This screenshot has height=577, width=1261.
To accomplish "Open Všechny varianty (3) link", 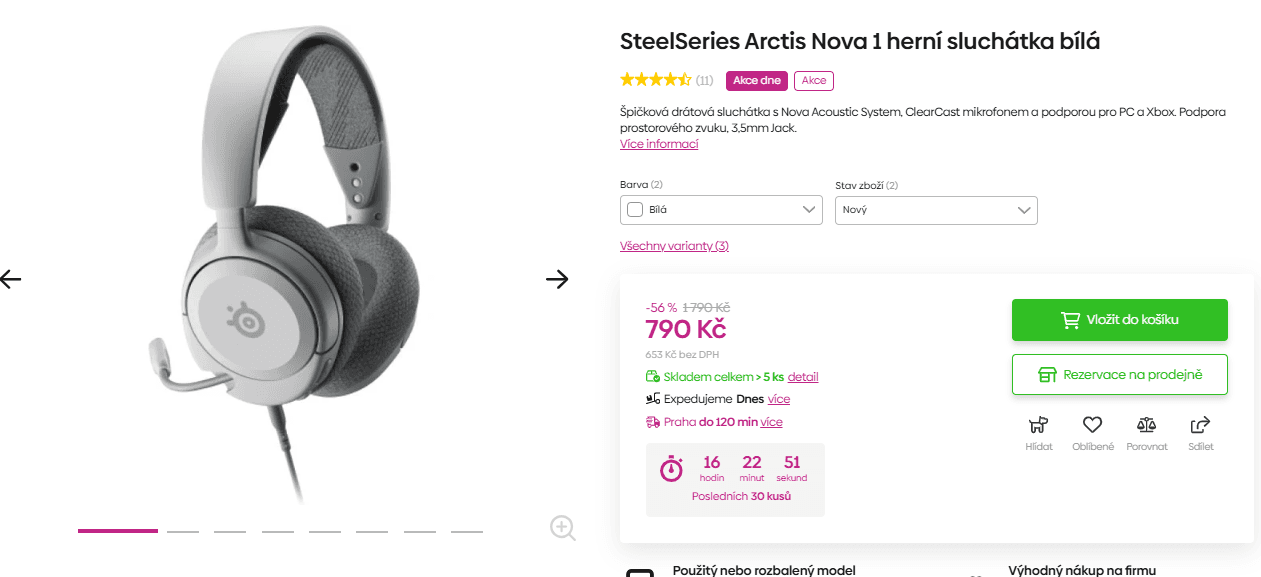I will coord(674,245).
